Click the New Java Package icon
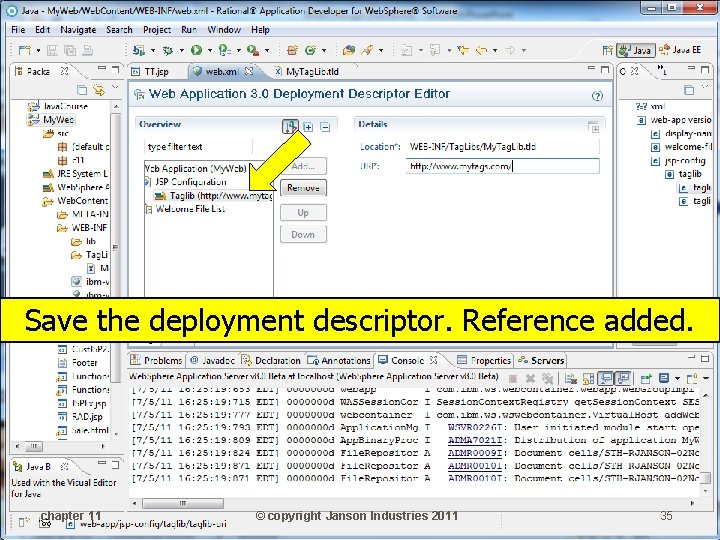The image size is (720, 540). click(292, 50)
